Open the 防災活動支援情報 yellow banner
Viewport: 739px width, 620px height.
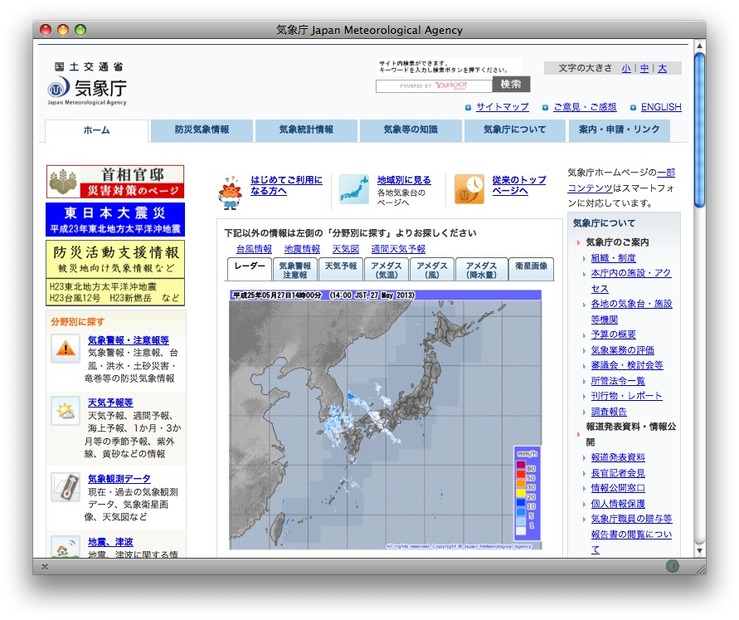pyautogui.click(x=115, y=273)
